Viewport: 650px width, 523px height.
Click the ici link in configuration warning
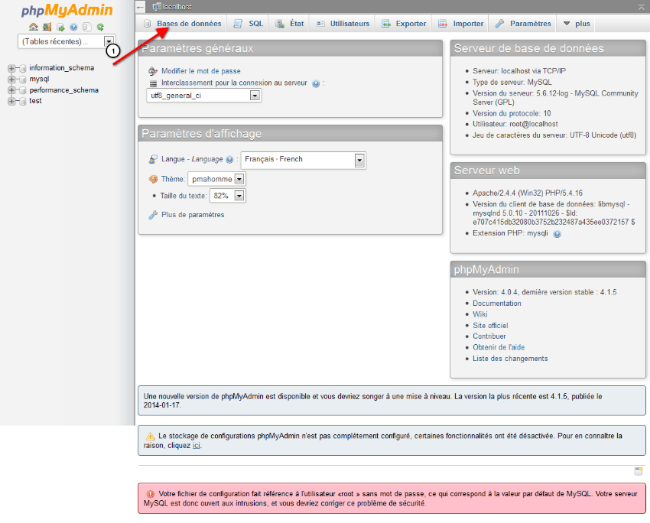click(196, 446)
